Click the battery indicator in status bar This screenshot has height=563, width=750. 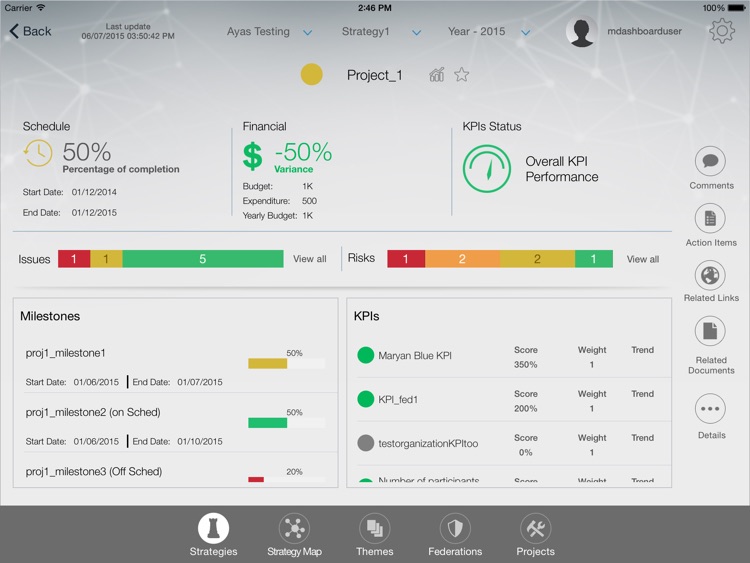(736, 8)
